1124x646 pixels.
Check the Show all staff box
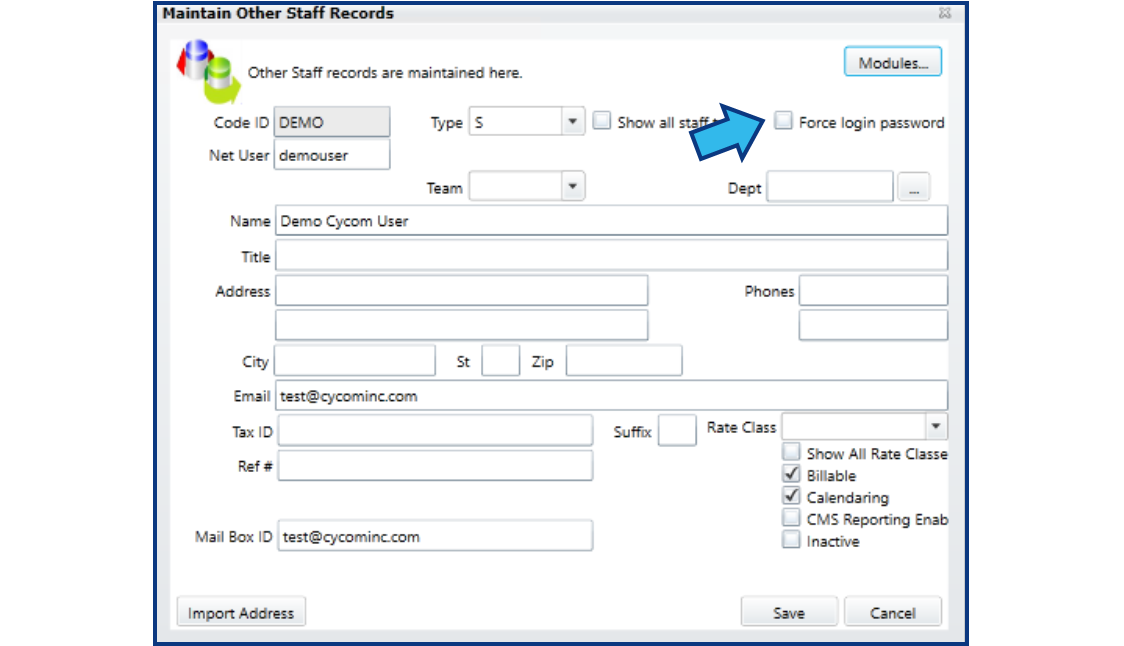coord(602,120)
